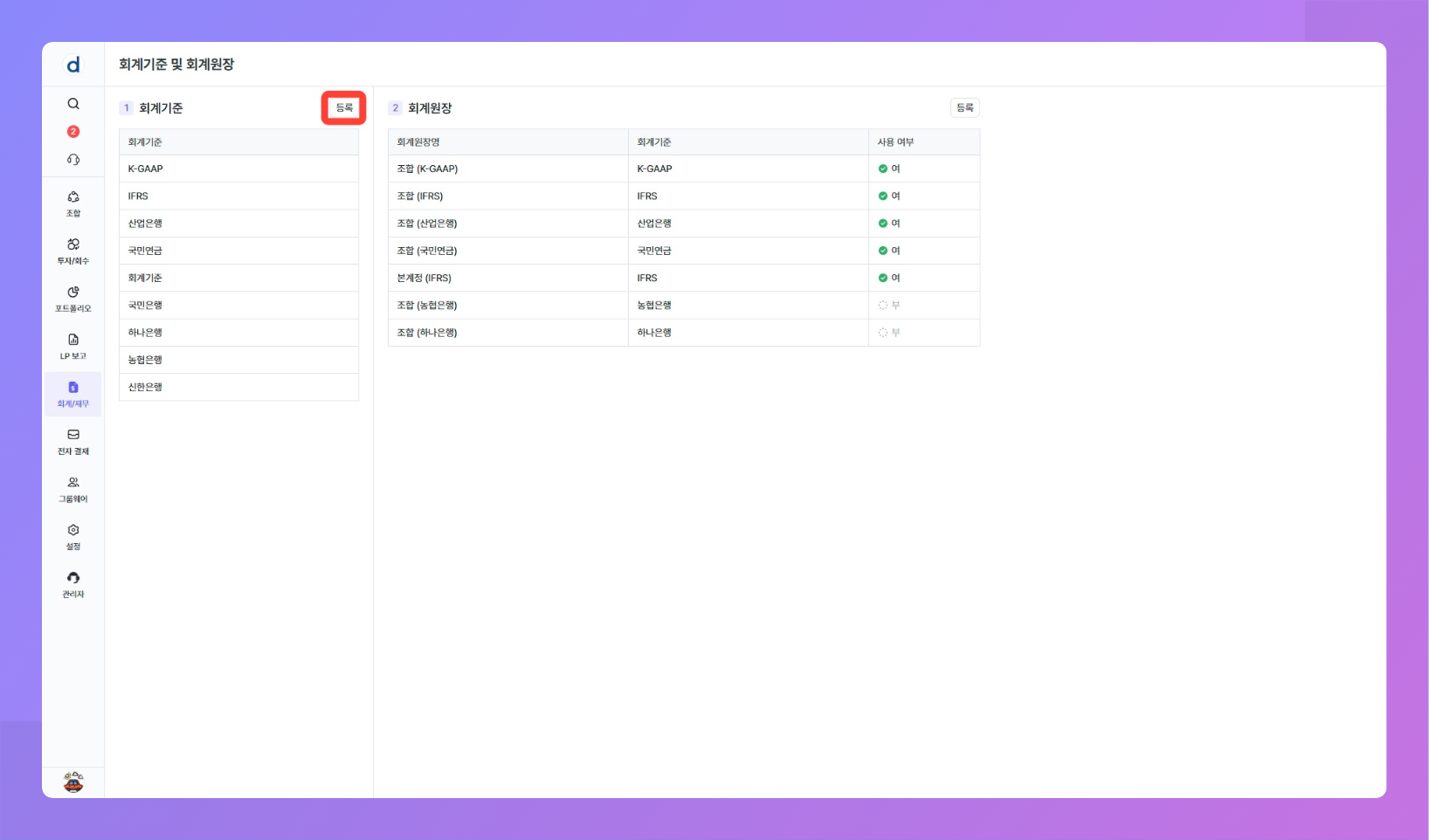1429x840 pixels.
Task: Open the 포트폴리오 sidebar menu
Action: 73,300
